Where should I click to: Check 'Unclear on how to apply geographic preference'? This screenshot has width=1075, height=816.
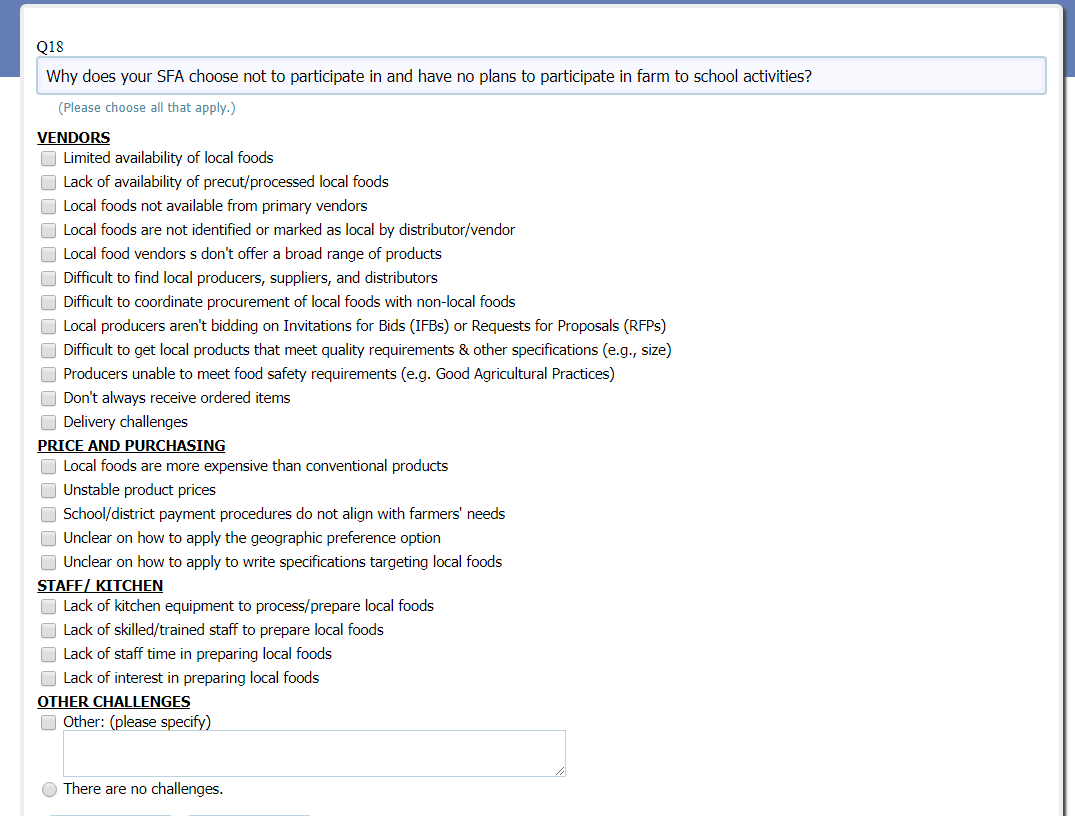point(49,538)
